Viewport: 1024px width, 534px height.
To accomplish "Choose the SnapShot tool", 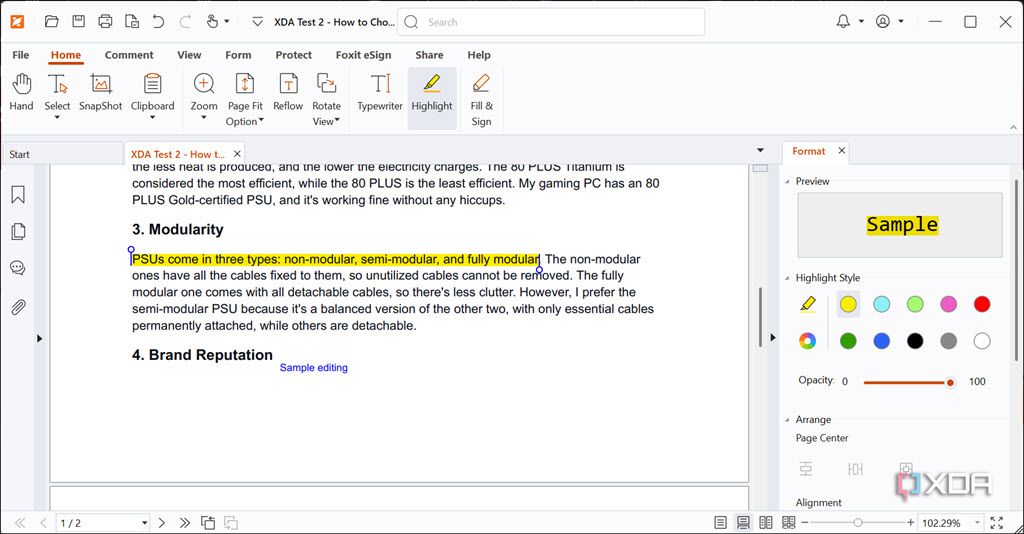I will pos(101,91).
